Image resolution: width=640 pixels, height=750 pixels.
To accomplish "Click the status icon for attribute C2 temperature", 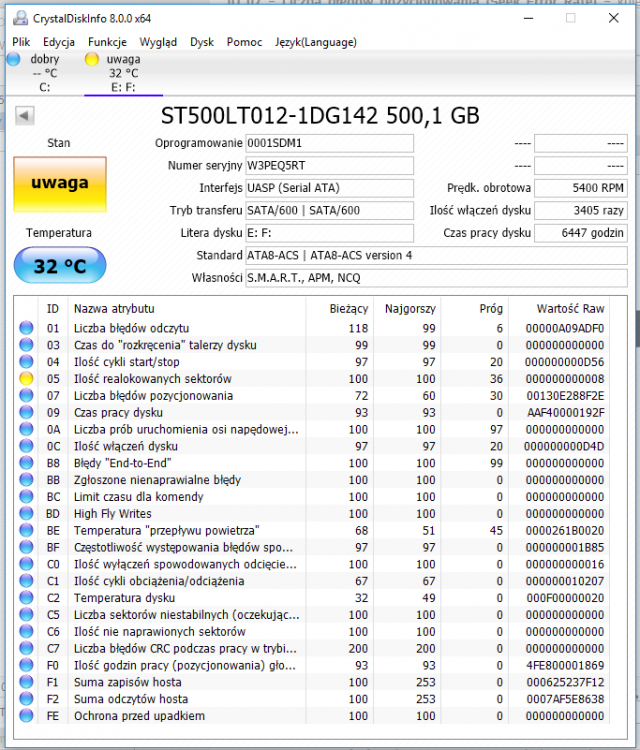I will (27, 598).
